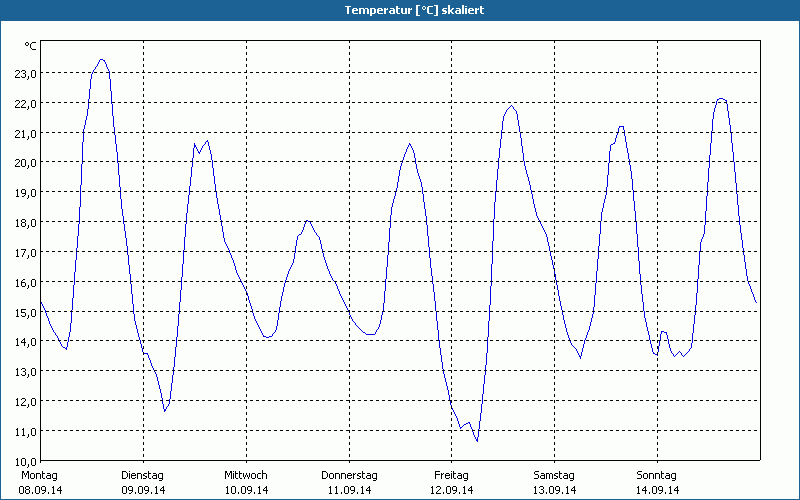Select the 20,0 y-axis label
The height and width of the screenshot is (500, 800).
(25, 163)
